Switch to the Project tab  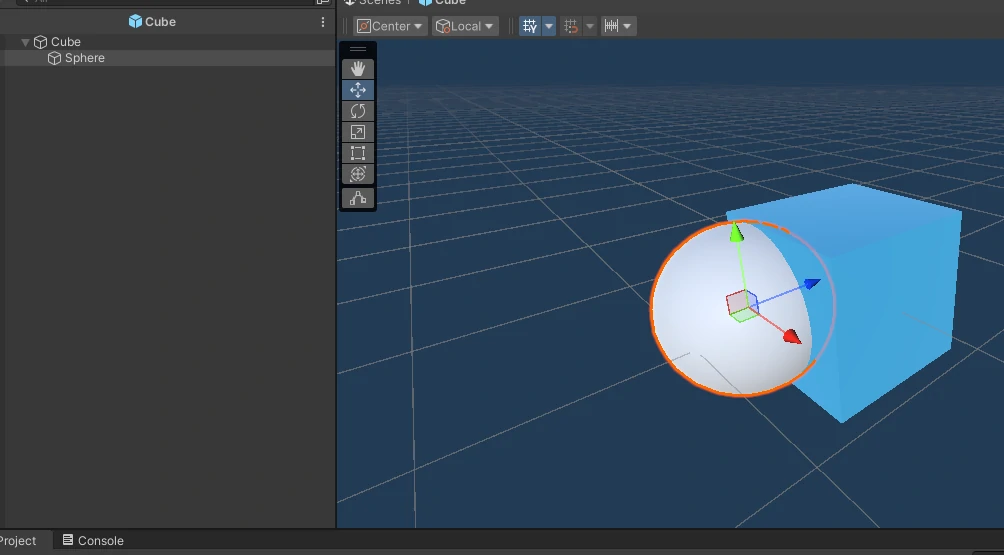click(18, 541)
